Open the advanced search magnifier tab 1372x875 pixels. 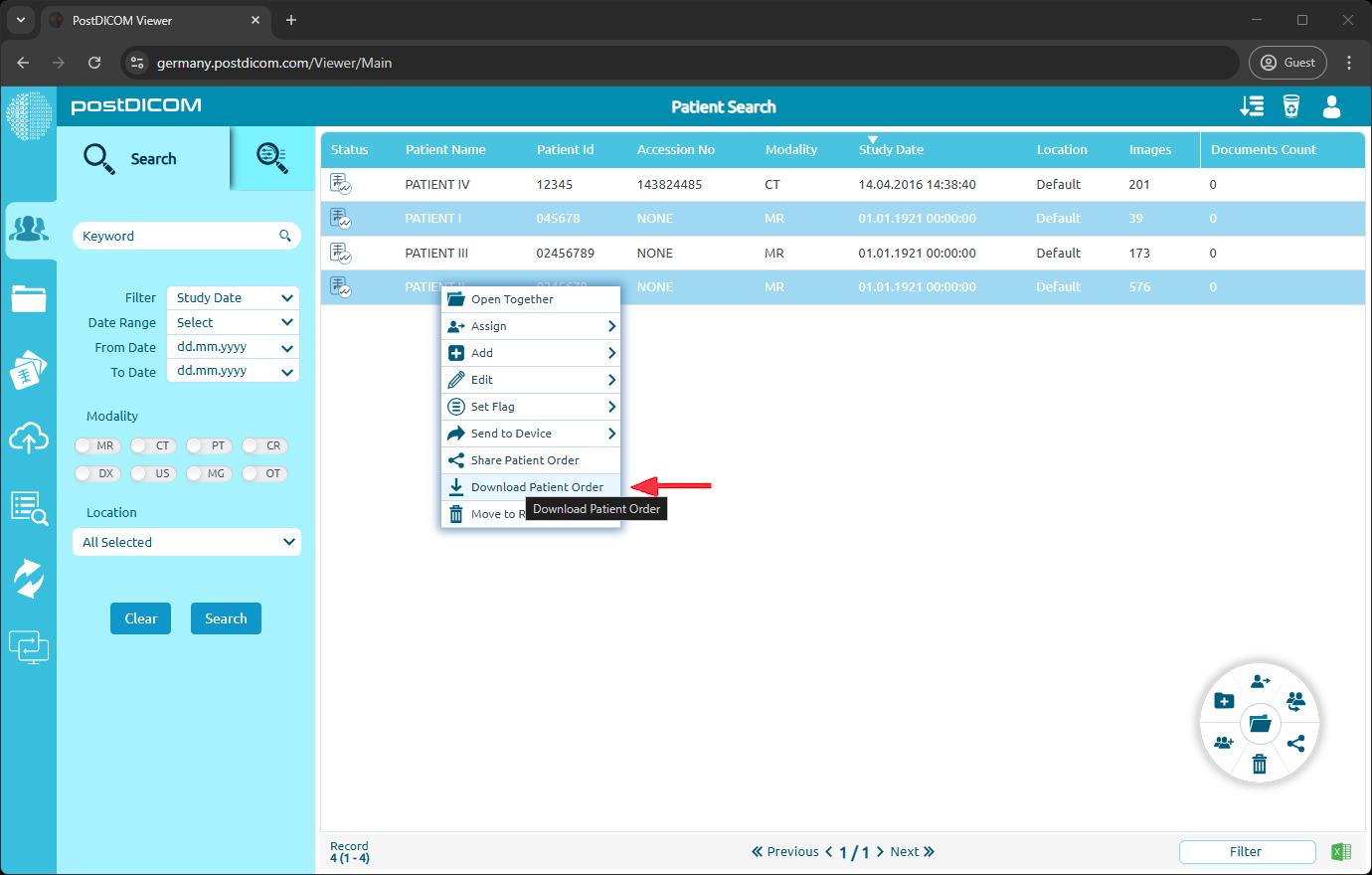271,158
